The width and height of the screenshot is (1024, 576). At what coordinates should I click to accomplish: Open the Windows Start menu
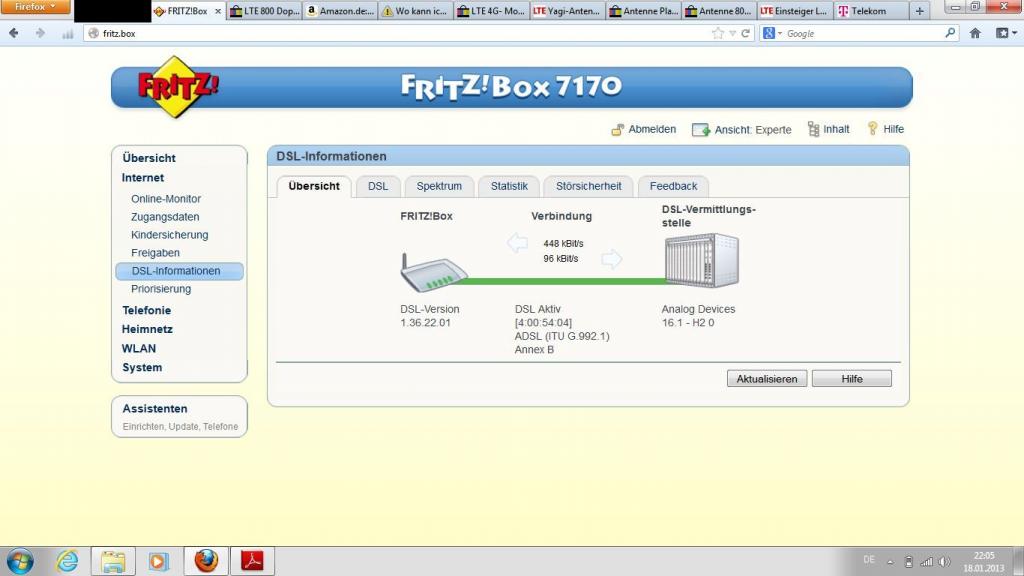(20, 562)
